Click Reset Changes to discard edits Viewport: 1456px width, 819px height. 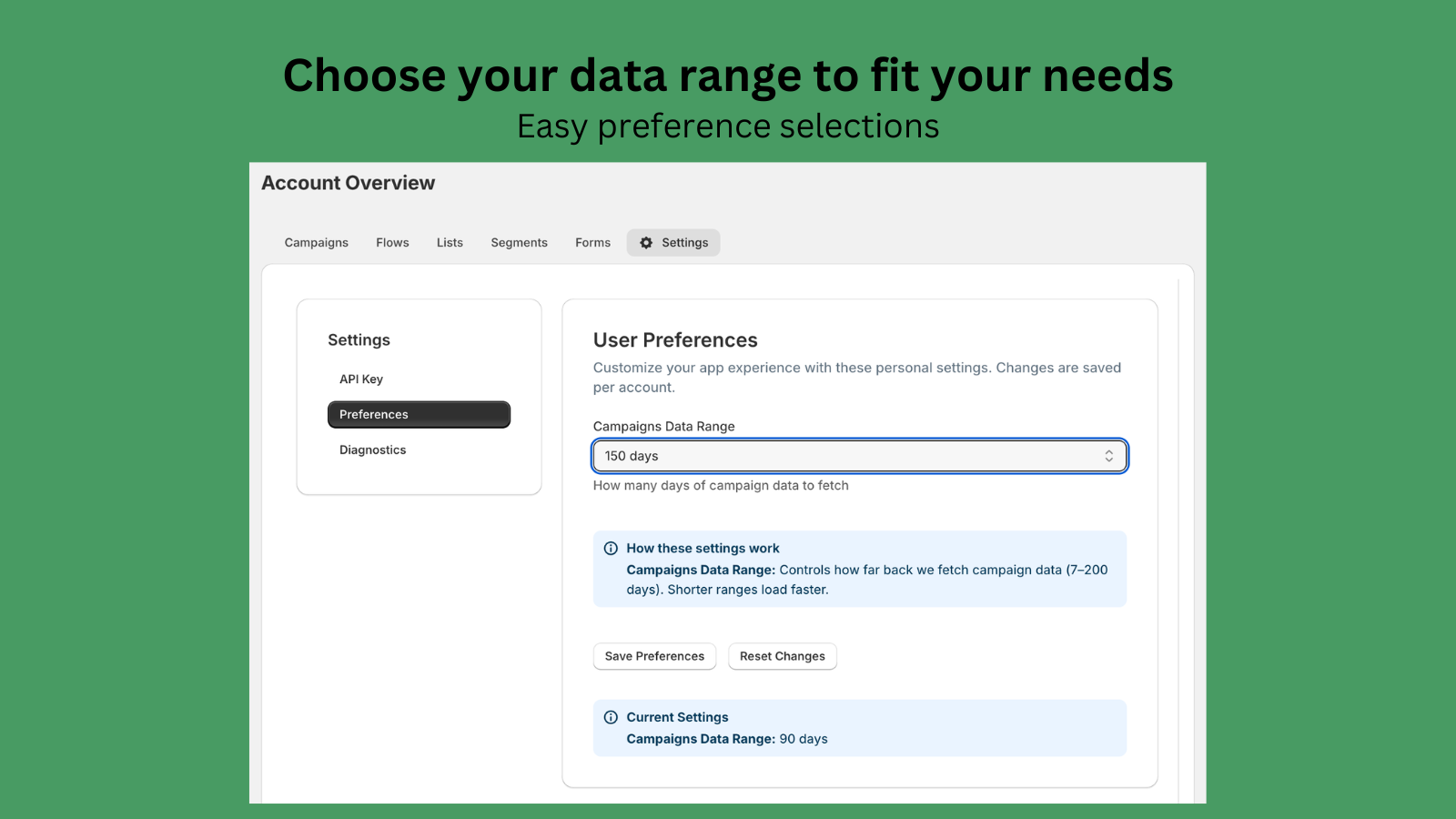point(782,656)
